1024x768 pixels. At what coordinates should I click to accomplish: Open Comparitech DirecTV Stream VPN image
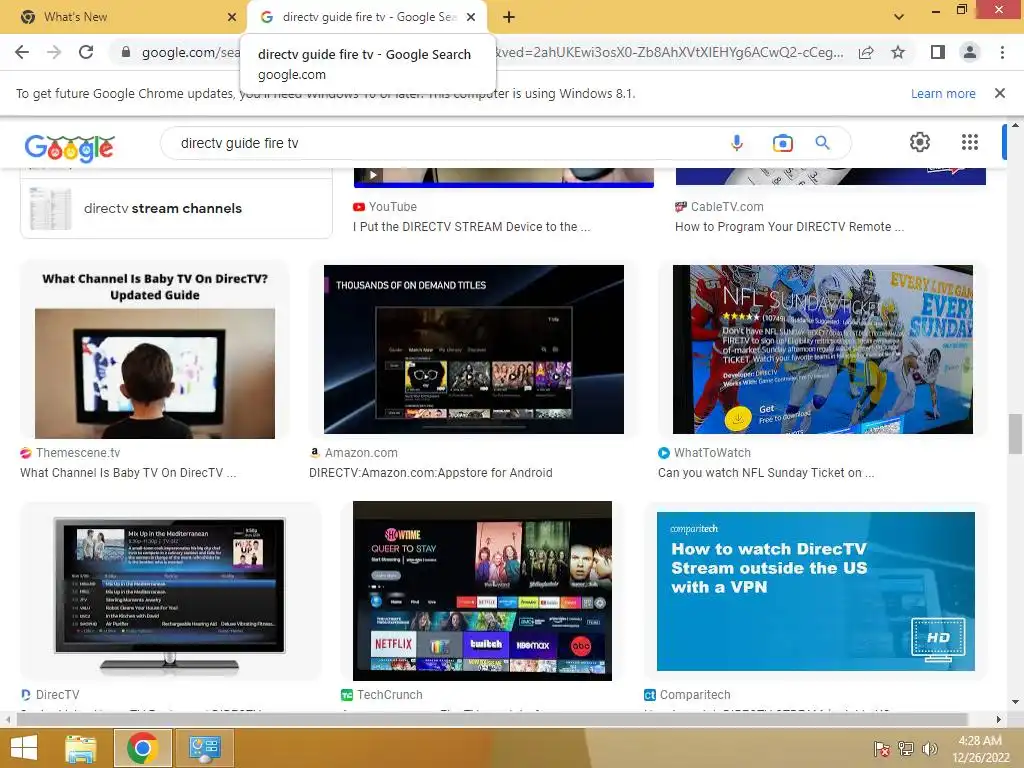[816, 591]
